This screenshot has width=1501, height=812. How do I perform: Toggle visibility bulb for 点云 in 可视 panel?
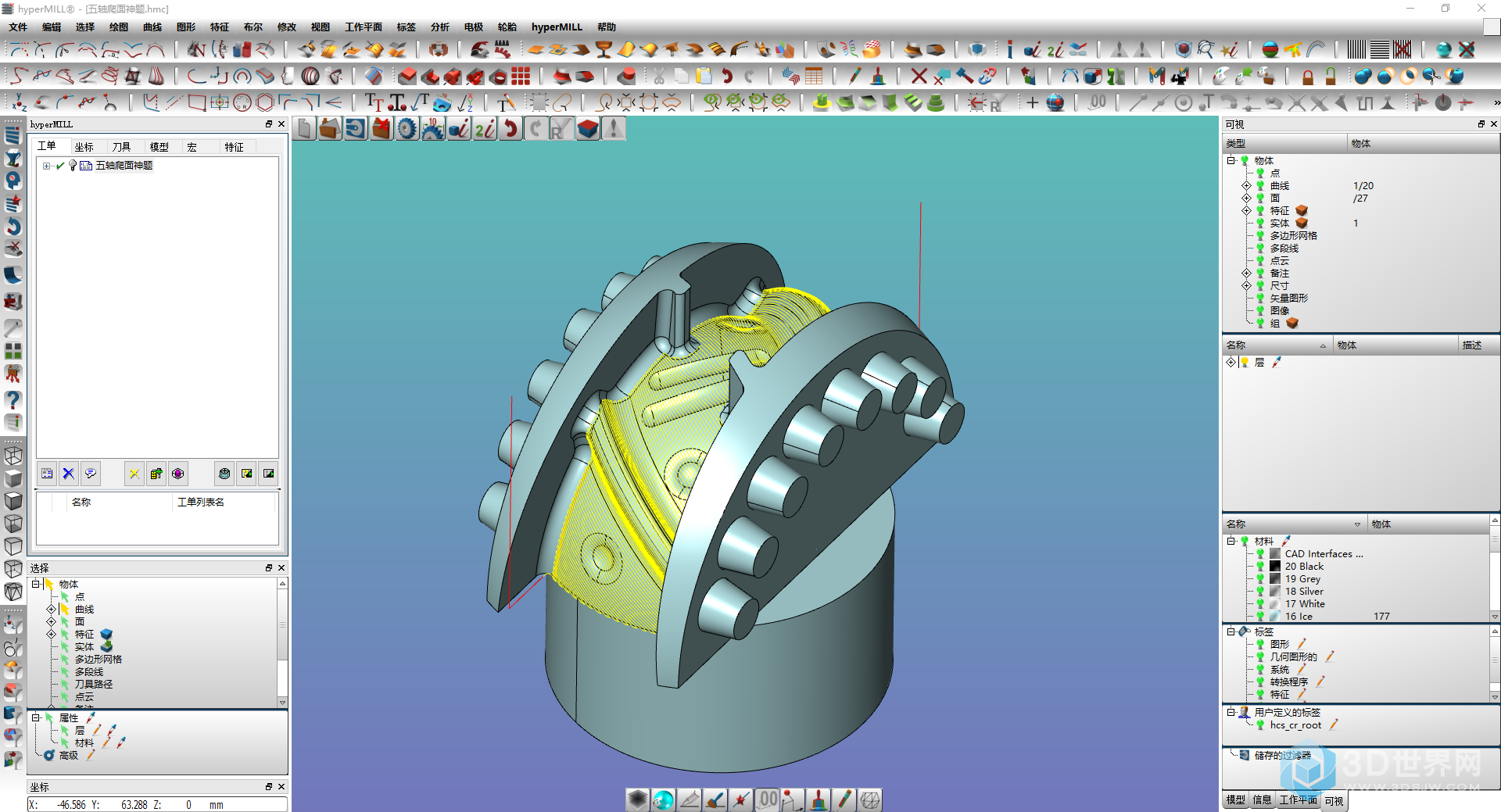click(1260, 260)
